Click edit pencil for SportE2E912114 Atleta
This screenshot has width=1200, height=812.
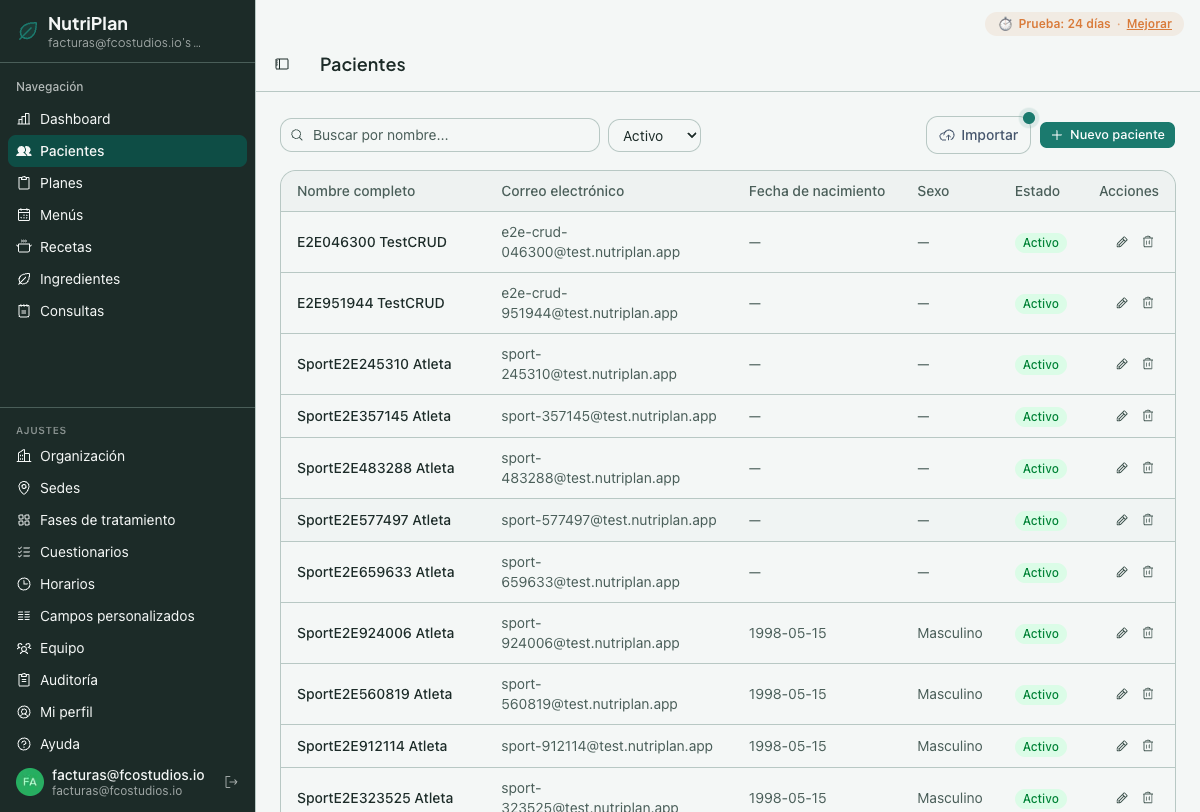coord(1122,746)
